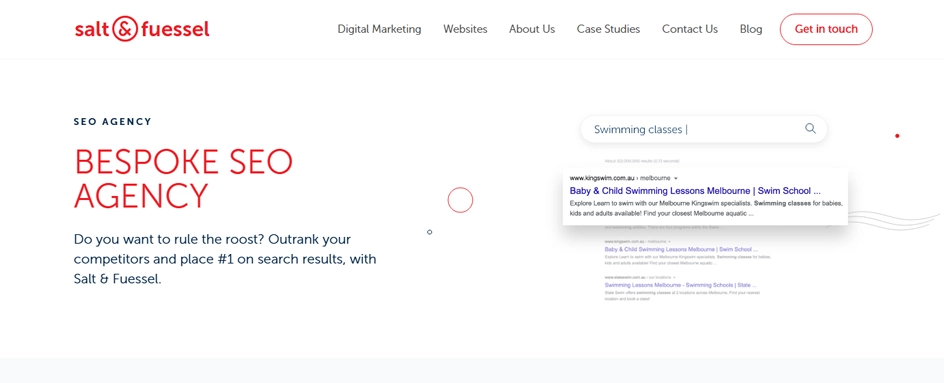Open the faded Swimming Lessons Melbourne - Swimming Schools result

point(680,284)
